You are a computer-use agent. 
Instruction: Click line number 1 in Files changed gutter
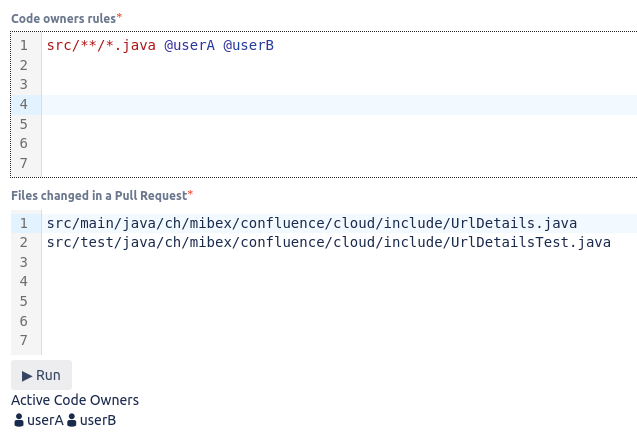23,222
